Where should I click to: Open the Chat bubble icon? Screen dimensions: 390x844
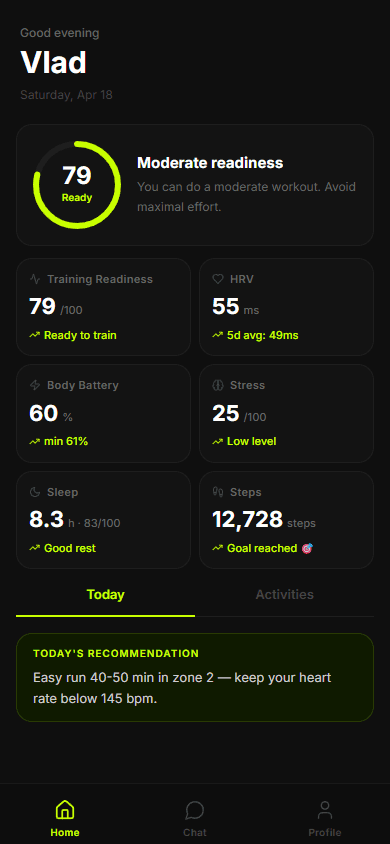pyautogui.click(x=195, y=809)
